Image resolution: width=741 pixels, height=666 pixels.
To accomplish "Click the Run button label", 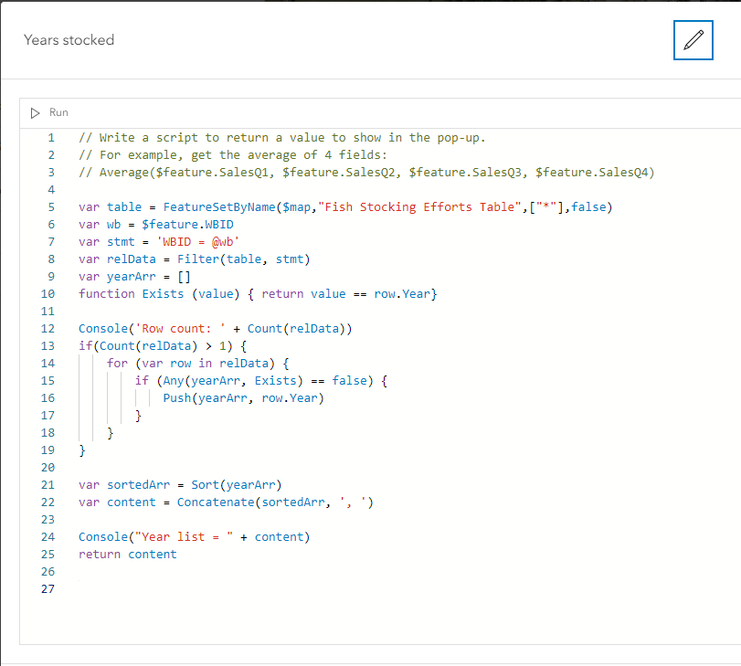I will (x=59, y=112).
